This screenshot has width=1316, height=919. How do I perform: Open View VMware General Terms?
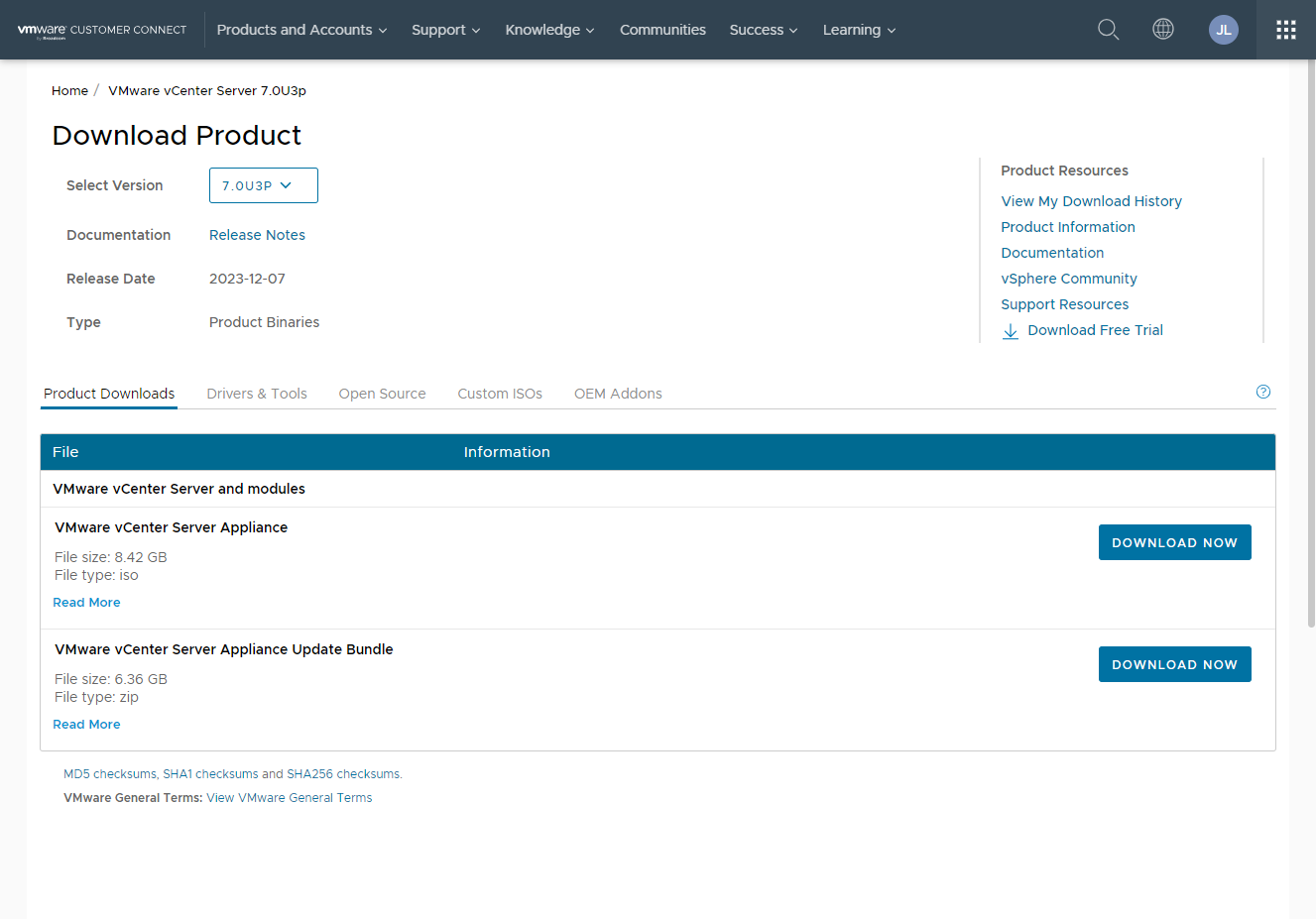290,798
